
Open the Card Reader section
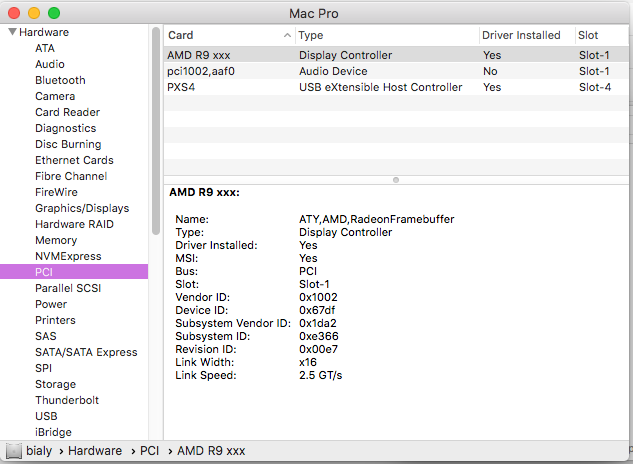click(x=67, y=112)
